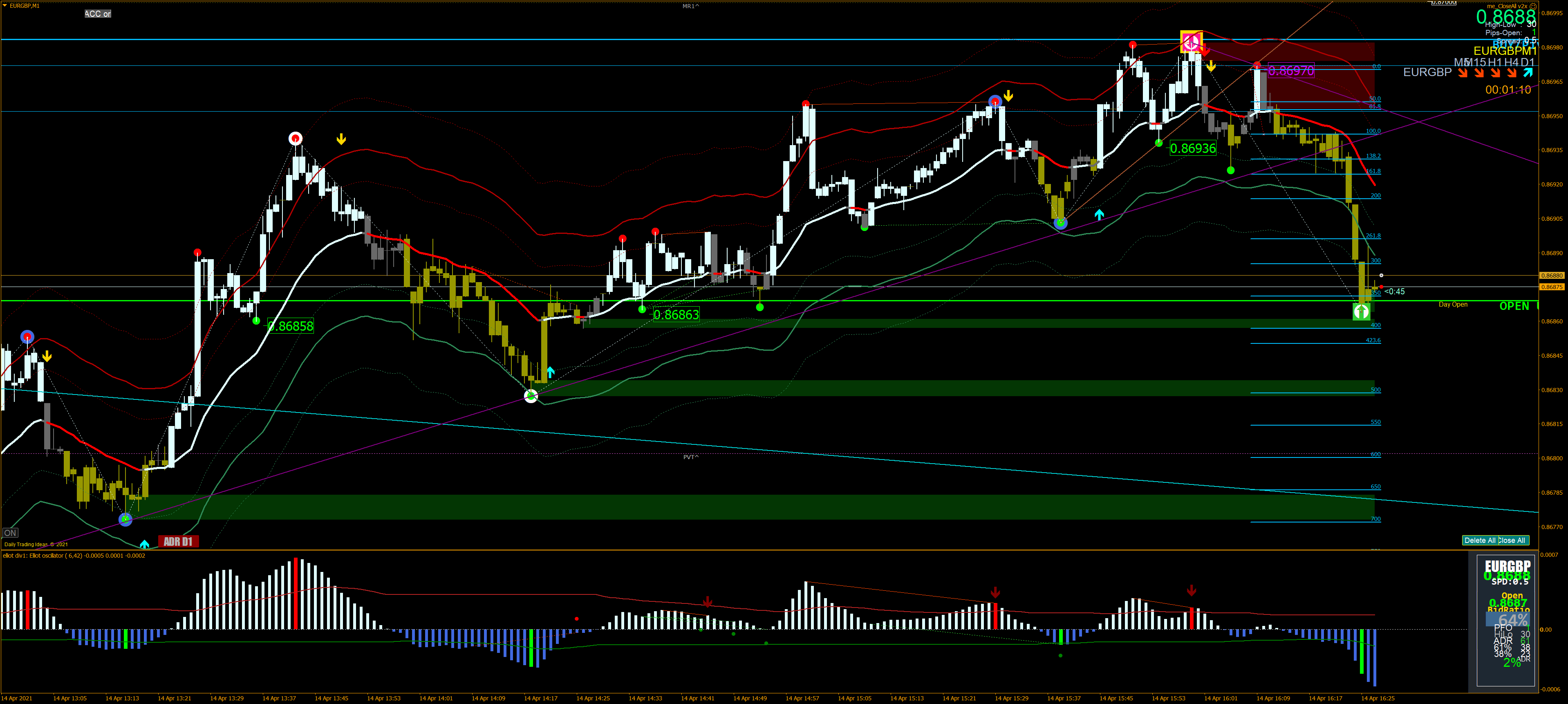
Task: Click the green up-arrow buy signal box
Action: point(1361,312)
